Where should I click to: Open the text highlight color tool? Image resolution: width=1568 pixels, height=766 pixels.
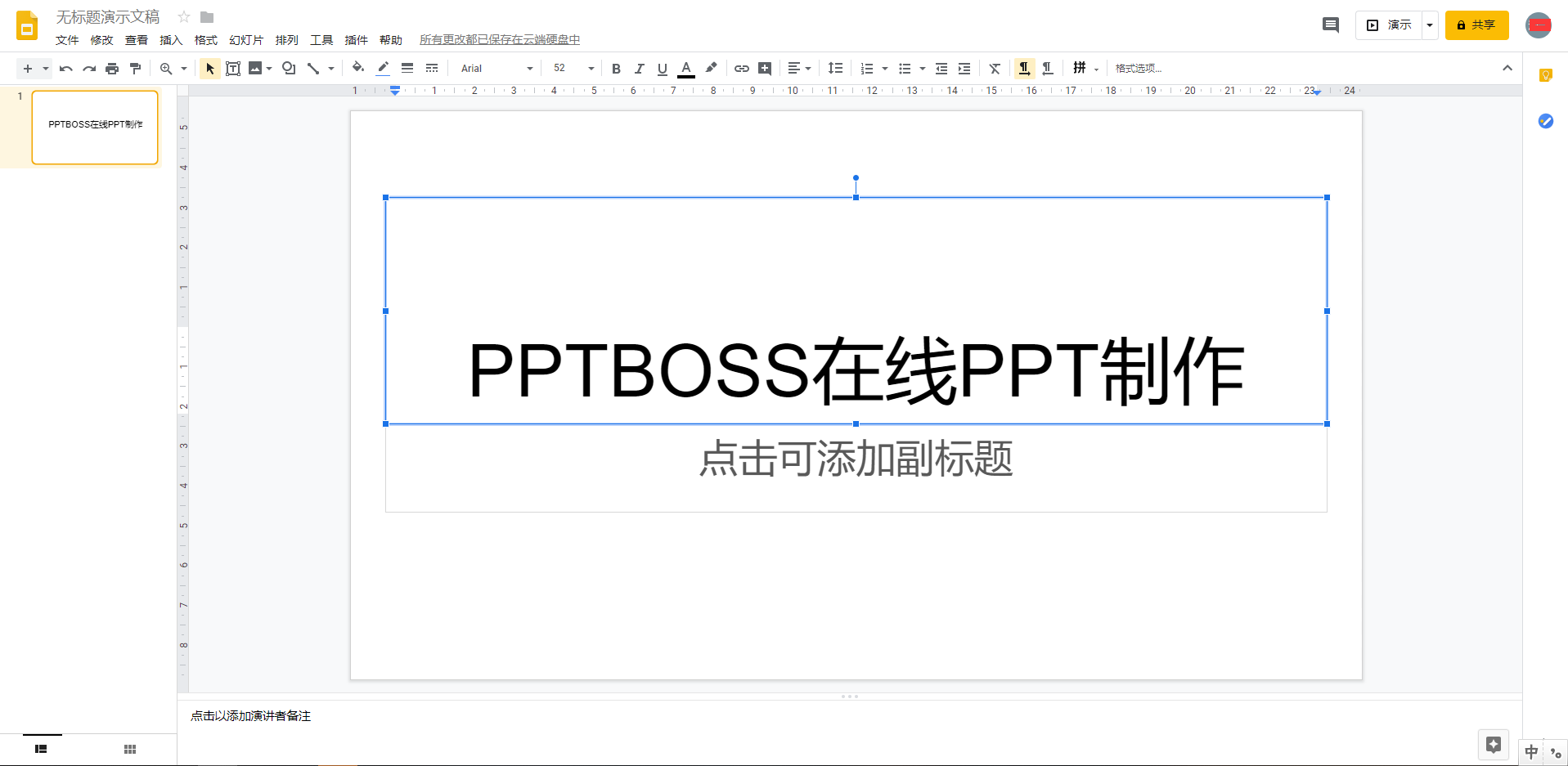(x=711, y=69)
